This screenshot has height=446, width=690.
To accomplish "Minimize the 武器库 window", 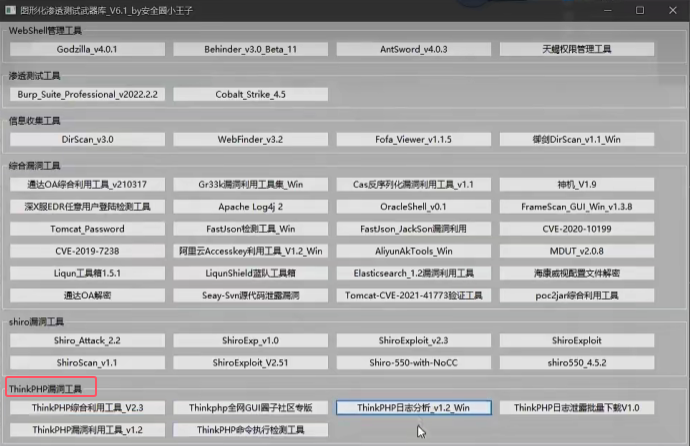I will coord(608,10).
